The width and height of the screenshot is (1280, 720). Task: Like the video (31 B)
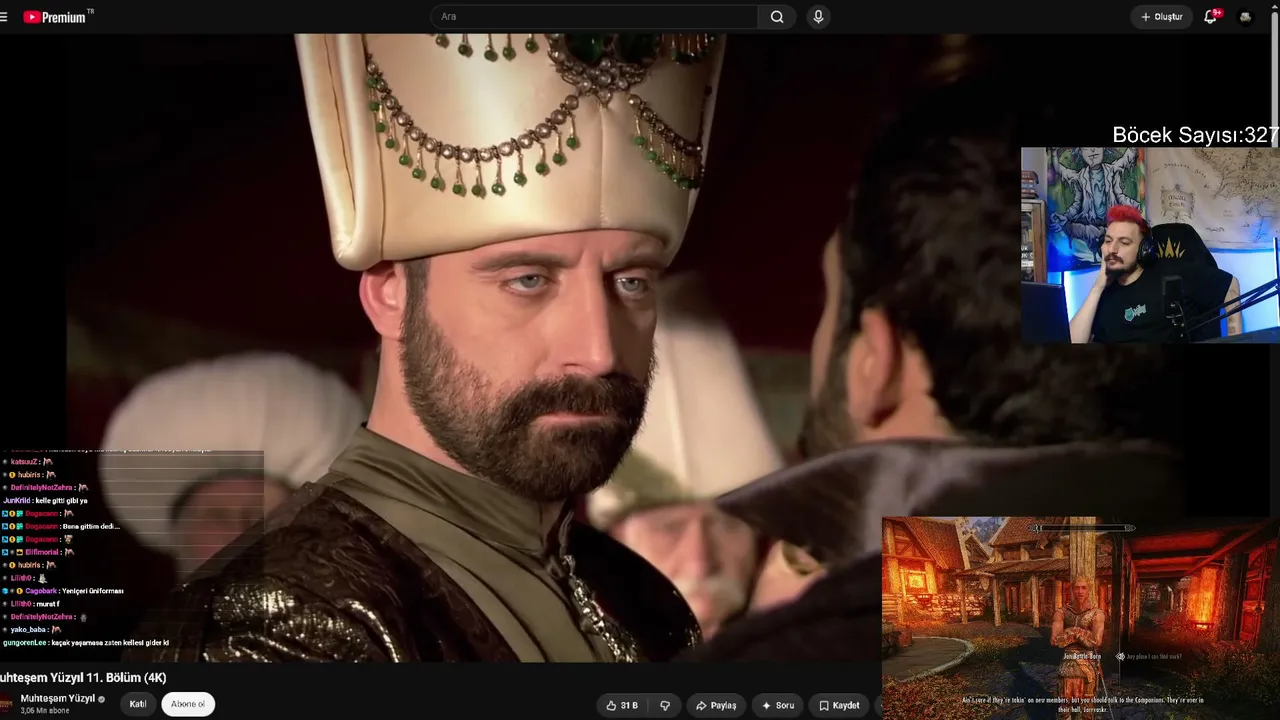pyautogui.click(x=621, y=705)
